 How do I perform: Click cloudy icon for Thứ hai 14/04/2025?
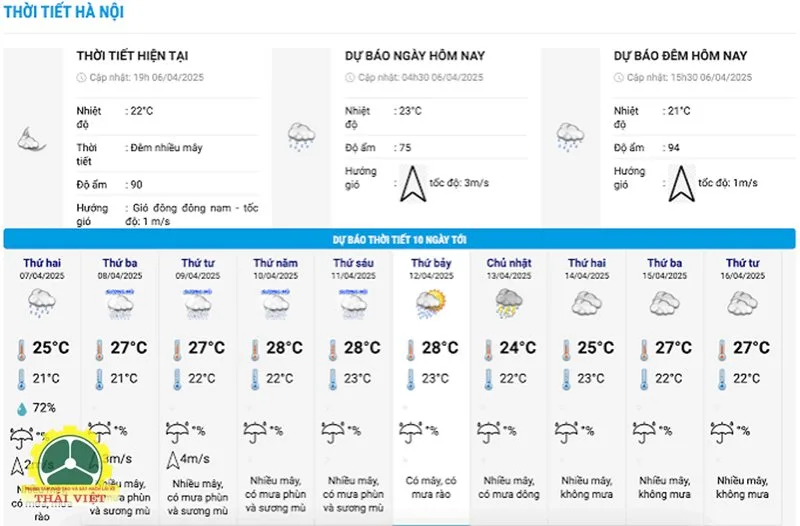(x=587, y=304)
